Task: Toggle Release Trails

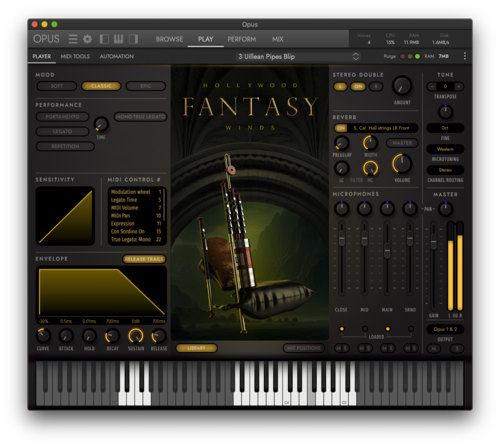Action: 144,259
